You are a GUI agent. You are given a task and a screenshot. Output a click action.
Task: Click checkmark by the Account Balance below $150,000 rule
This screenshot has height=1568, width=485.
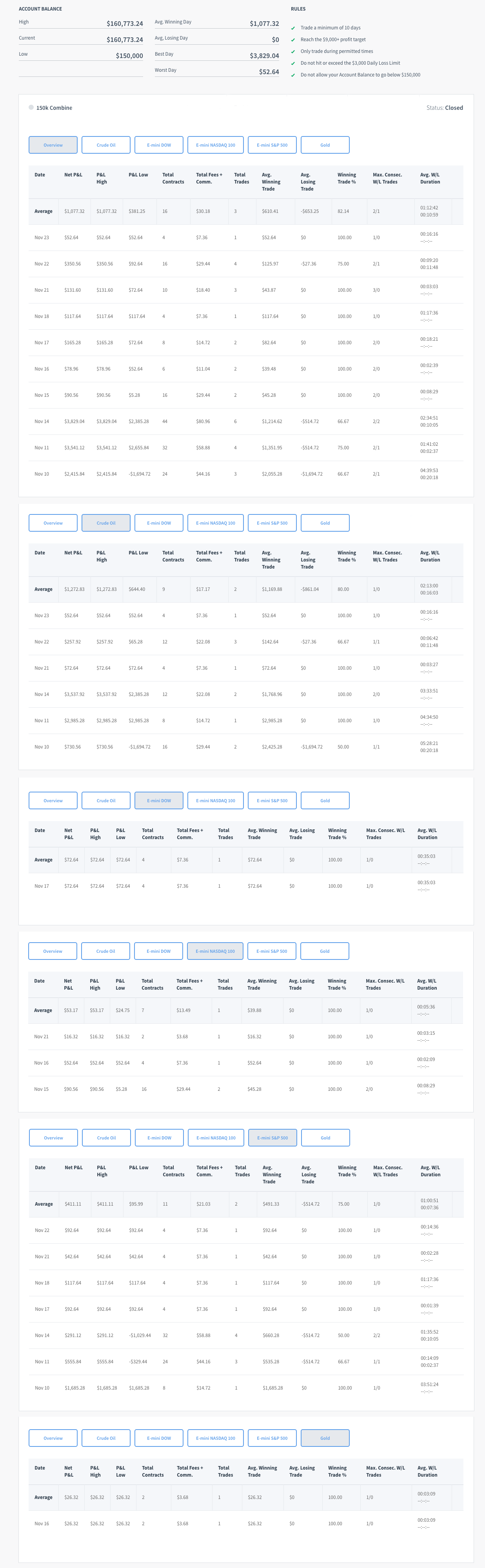293,75
